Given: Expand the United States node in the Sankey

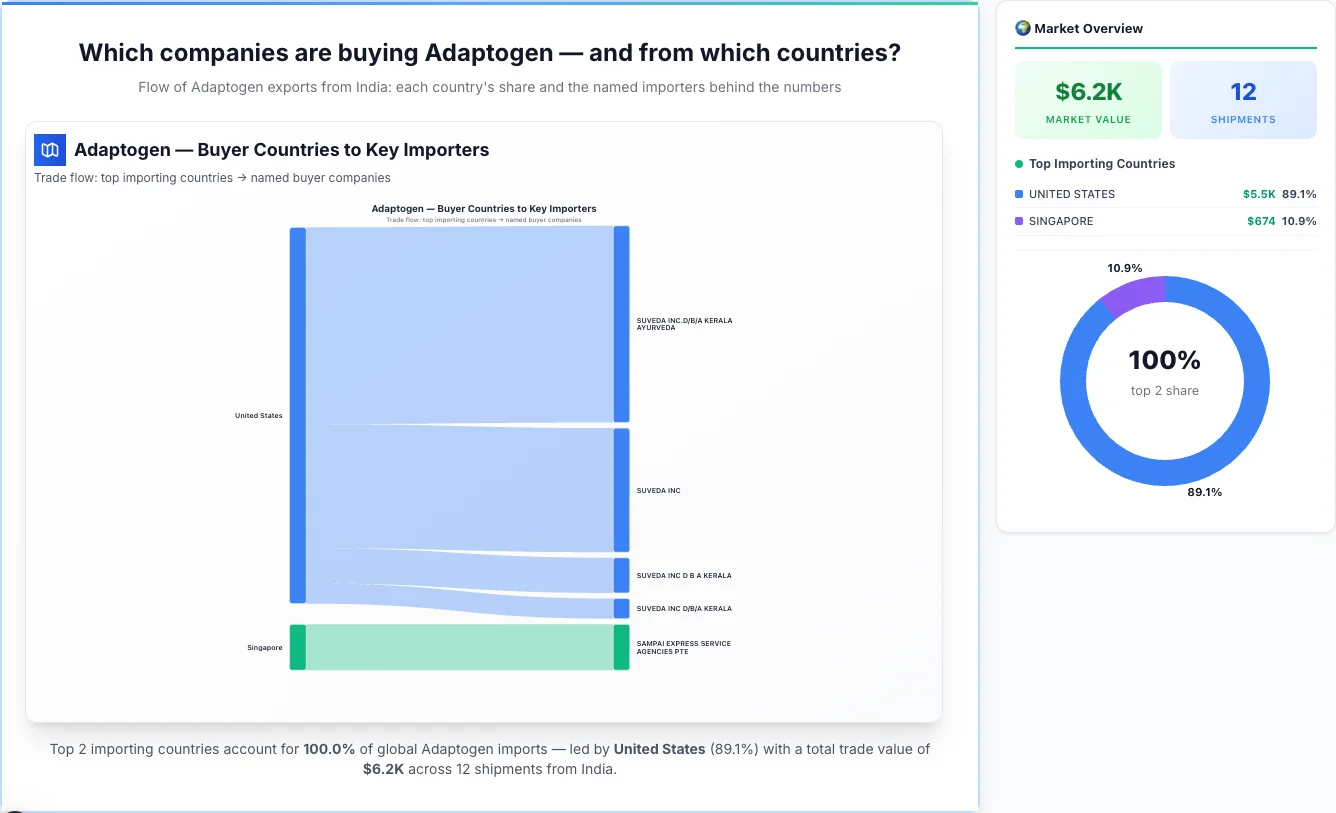Looking at the screenshot, I should [x=296, y=415].
